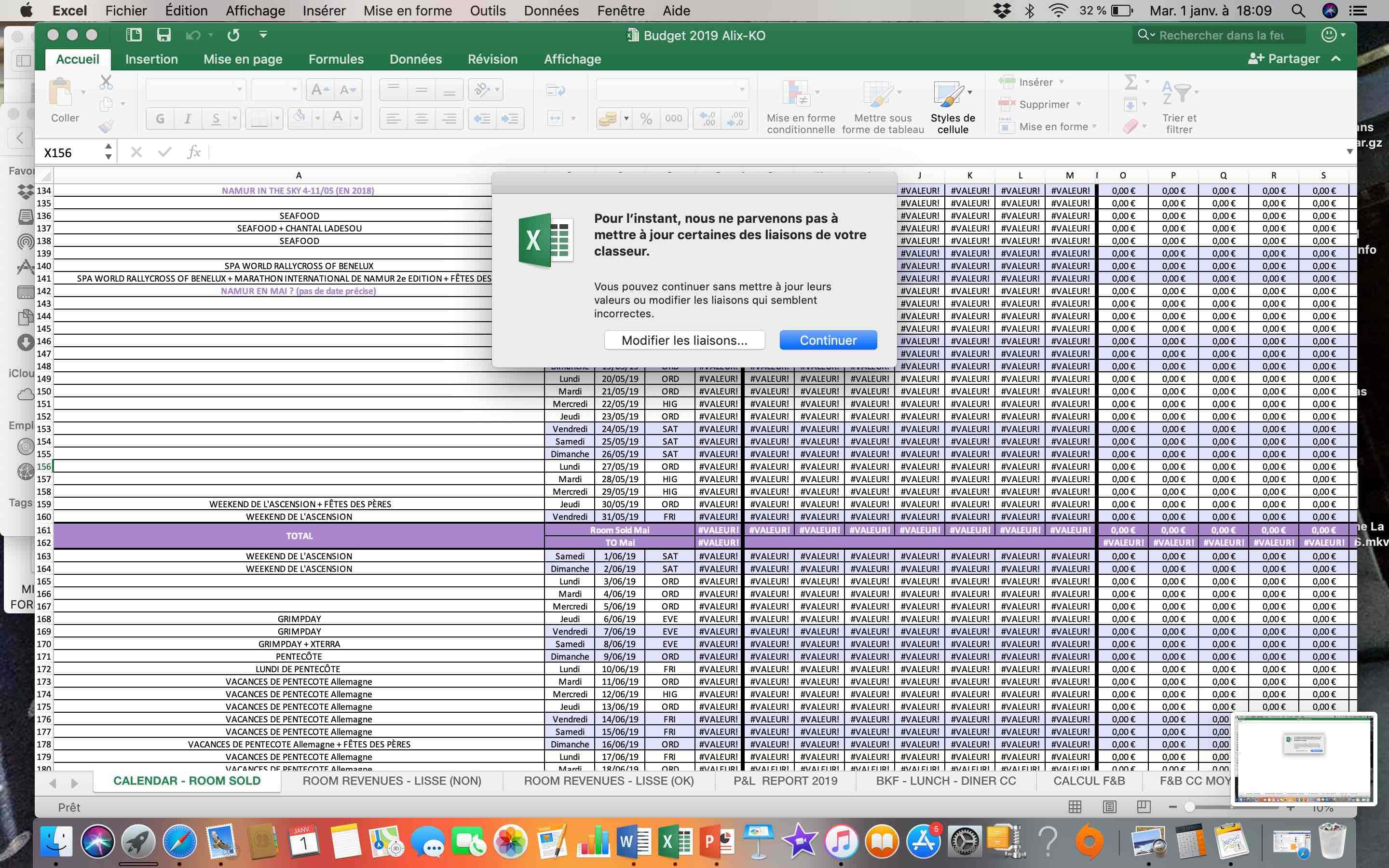Screen dimensions: 1389x868
Task: Click the format painter brush icon
Action: (106, 126)
